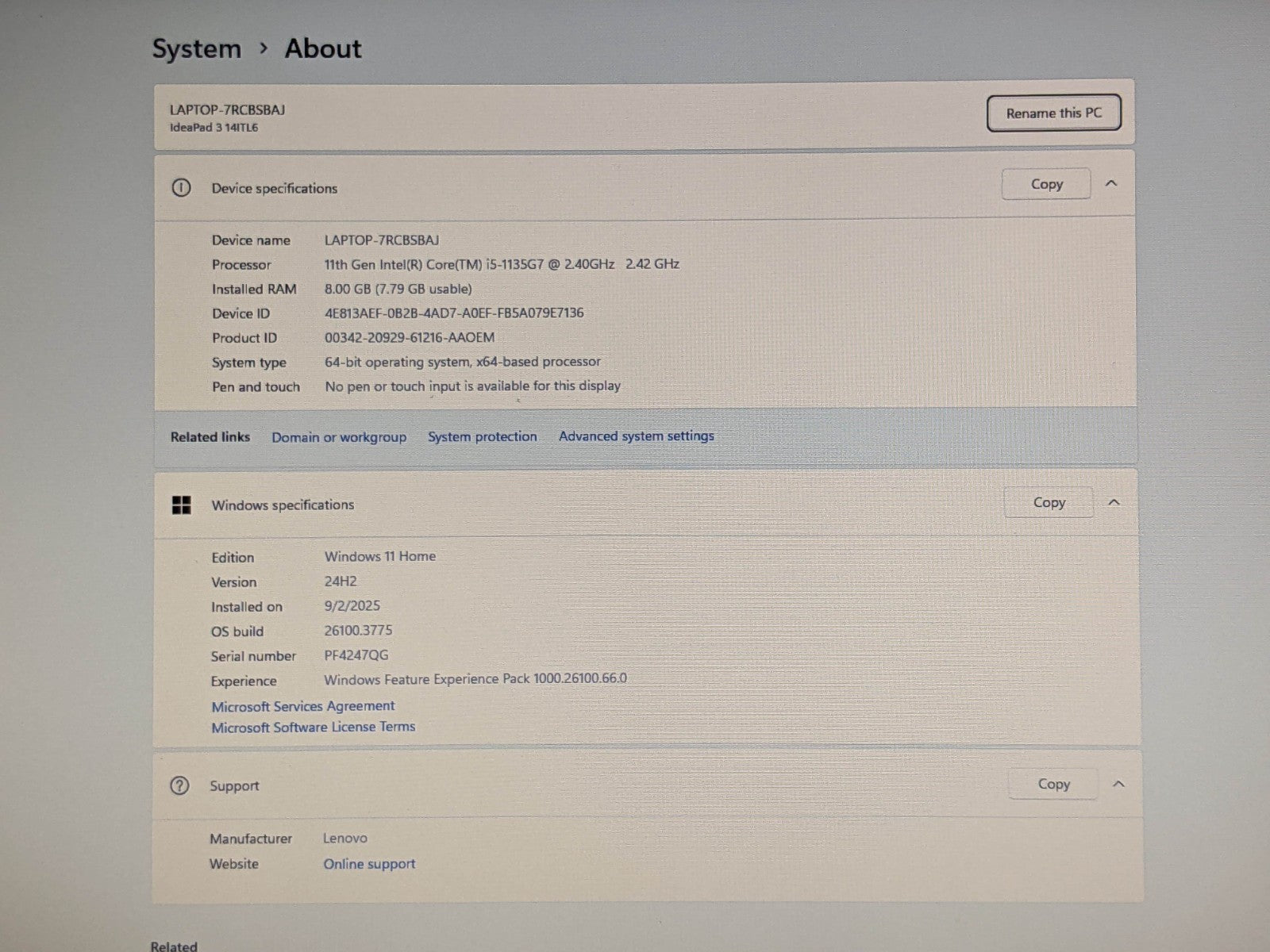
Task: Collapse the Device specifications section
Action: (x=1111, y=184)
